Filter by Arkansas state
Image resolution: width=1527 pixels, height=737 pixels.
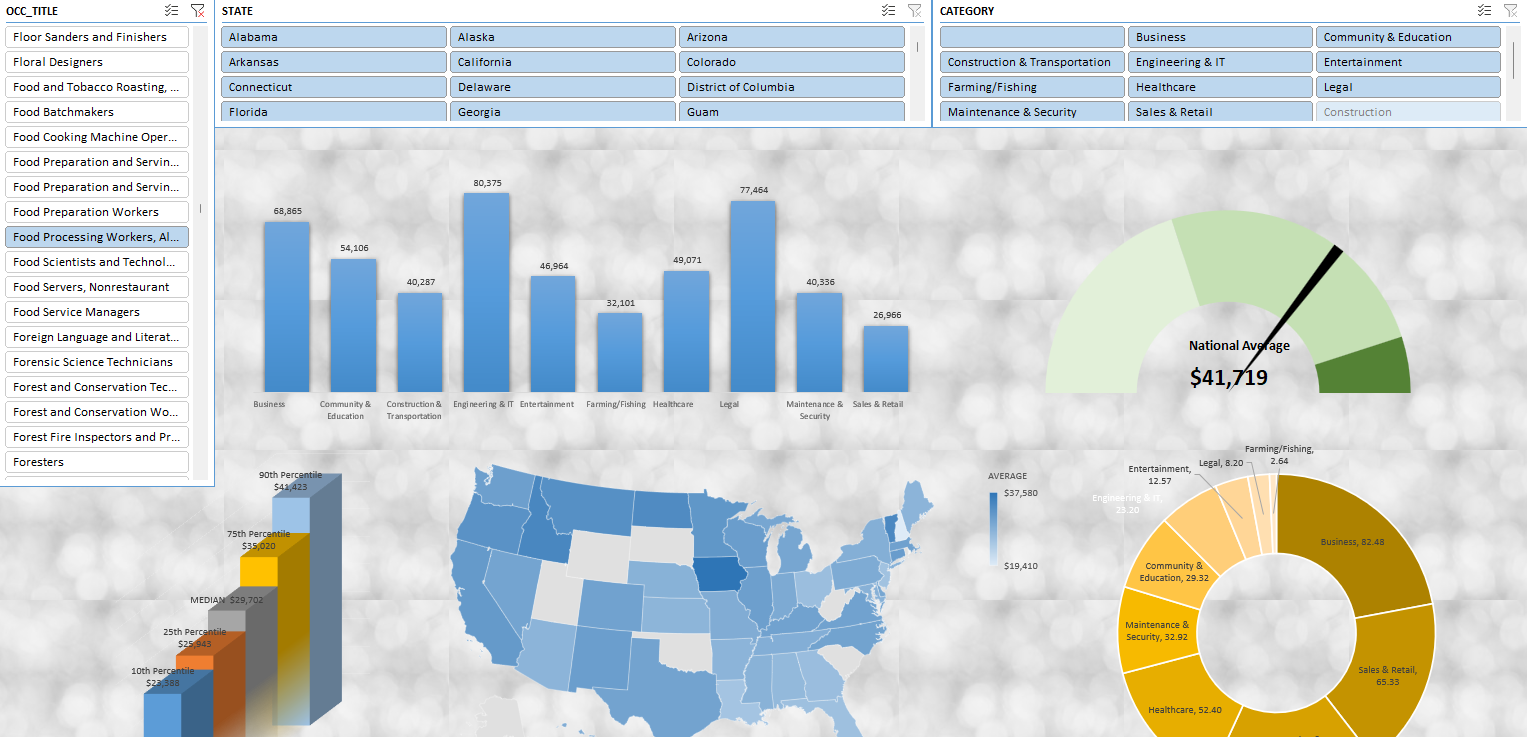pyautogui.click(x=334, y=62)
